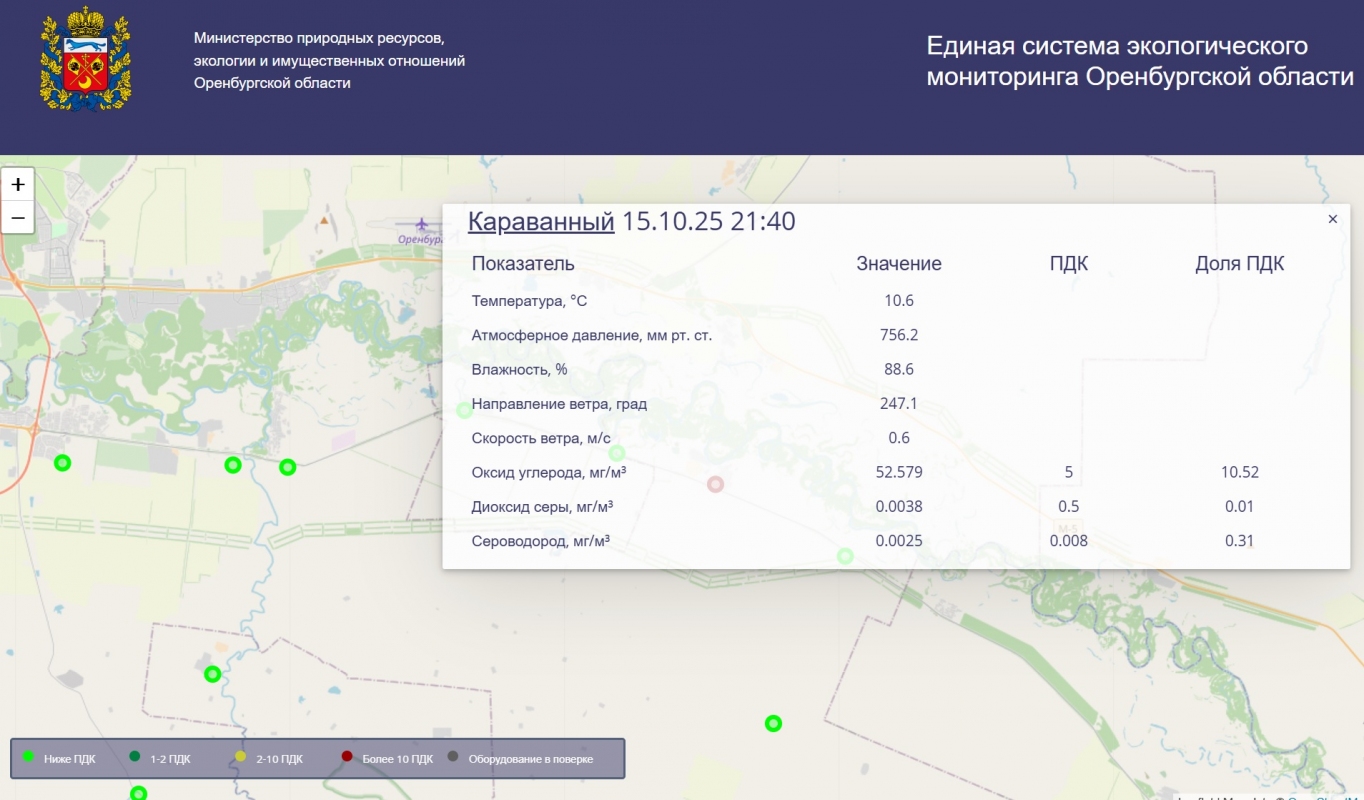1364x800 pixels.
Task: Click the dark green 1-2 ПДК legend dot
Action: coord(135,757)
